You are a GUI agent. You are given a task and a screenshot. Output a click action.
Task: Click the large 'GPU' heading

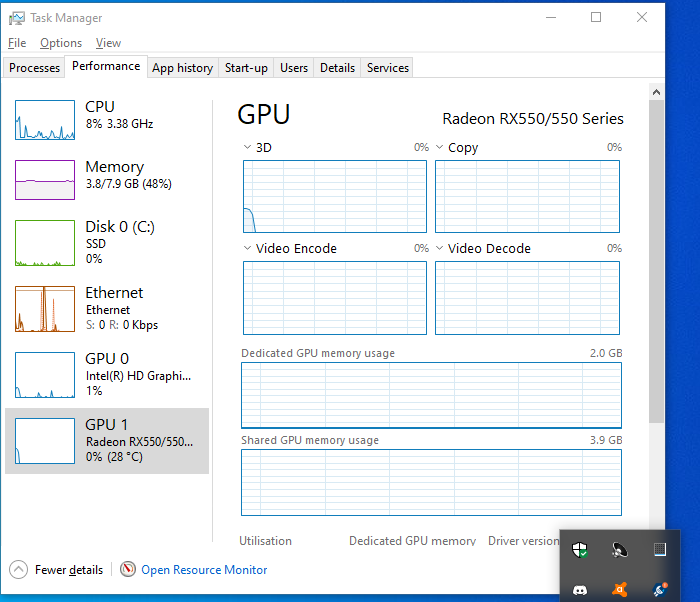(x=263, y=114)
